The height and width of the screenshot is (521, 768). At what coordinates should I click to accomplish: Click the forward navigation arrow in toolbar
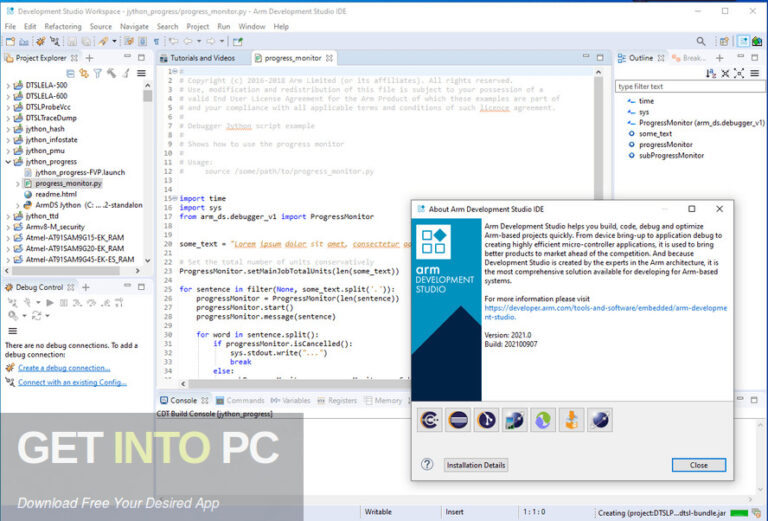point(211,42)
